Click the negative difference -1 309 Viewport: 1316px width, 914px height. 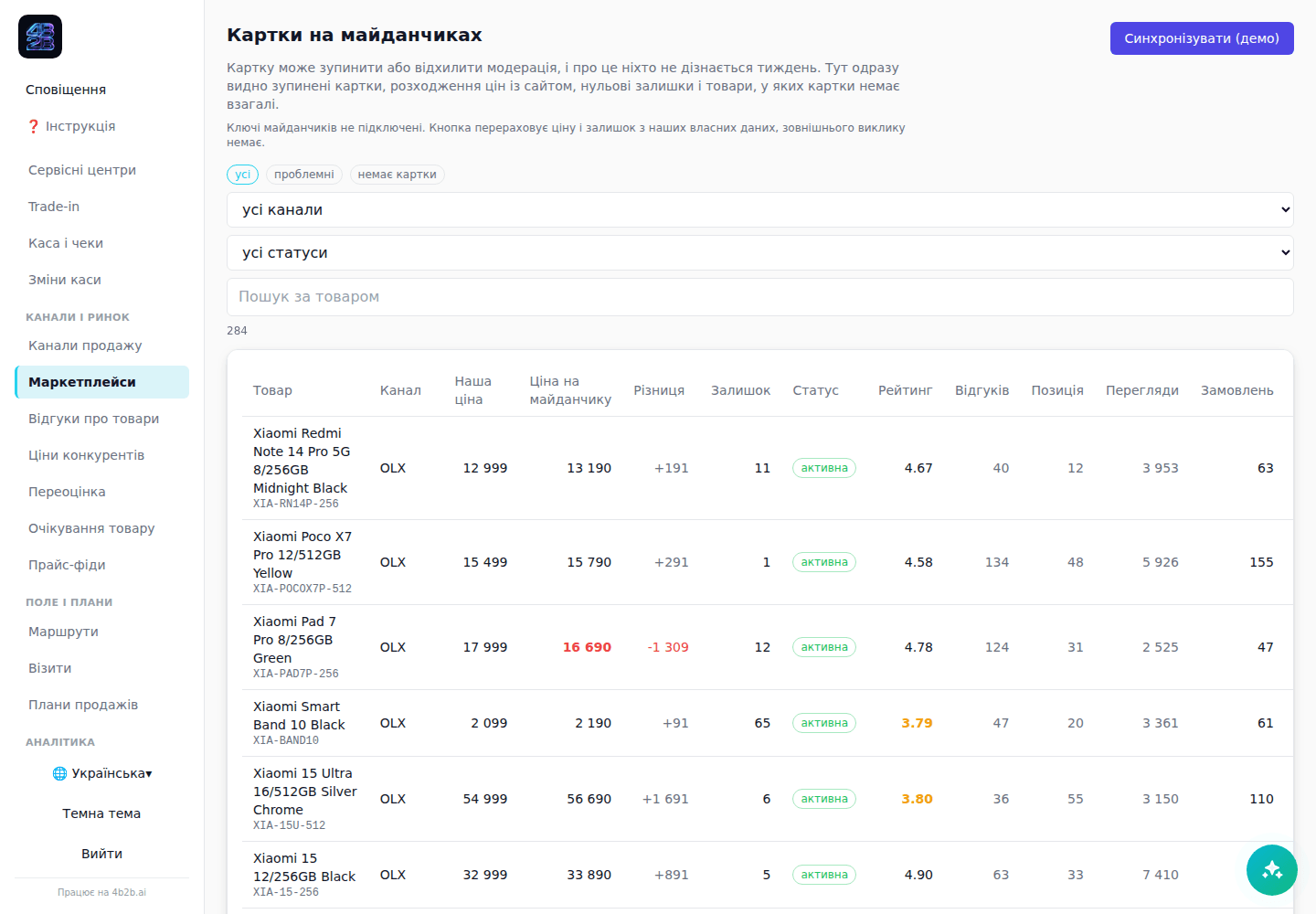[x=668, y=647]
